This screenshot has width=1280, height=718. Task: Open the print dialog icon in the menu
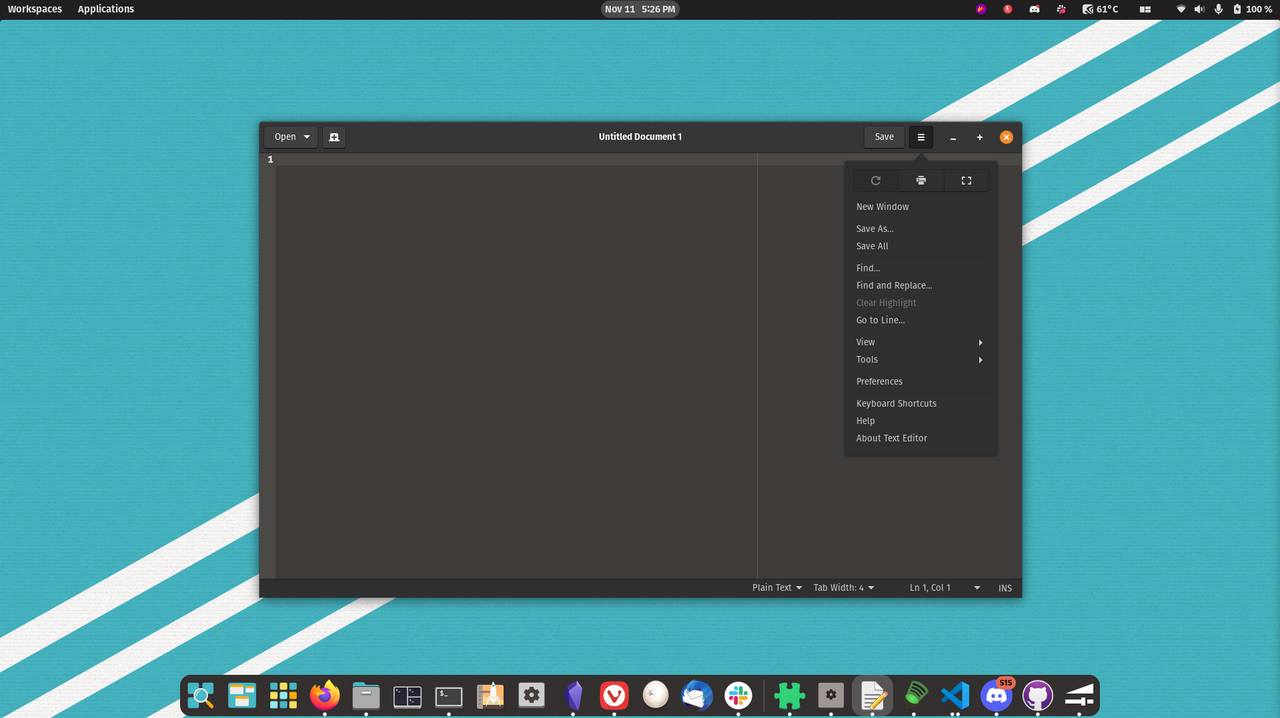point(920,180)
